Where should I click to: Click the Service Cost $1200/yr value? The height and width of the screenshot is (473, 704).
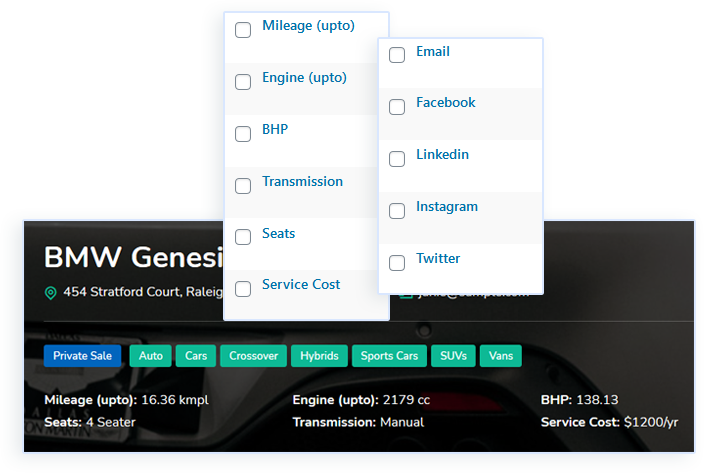pos(651,422)
